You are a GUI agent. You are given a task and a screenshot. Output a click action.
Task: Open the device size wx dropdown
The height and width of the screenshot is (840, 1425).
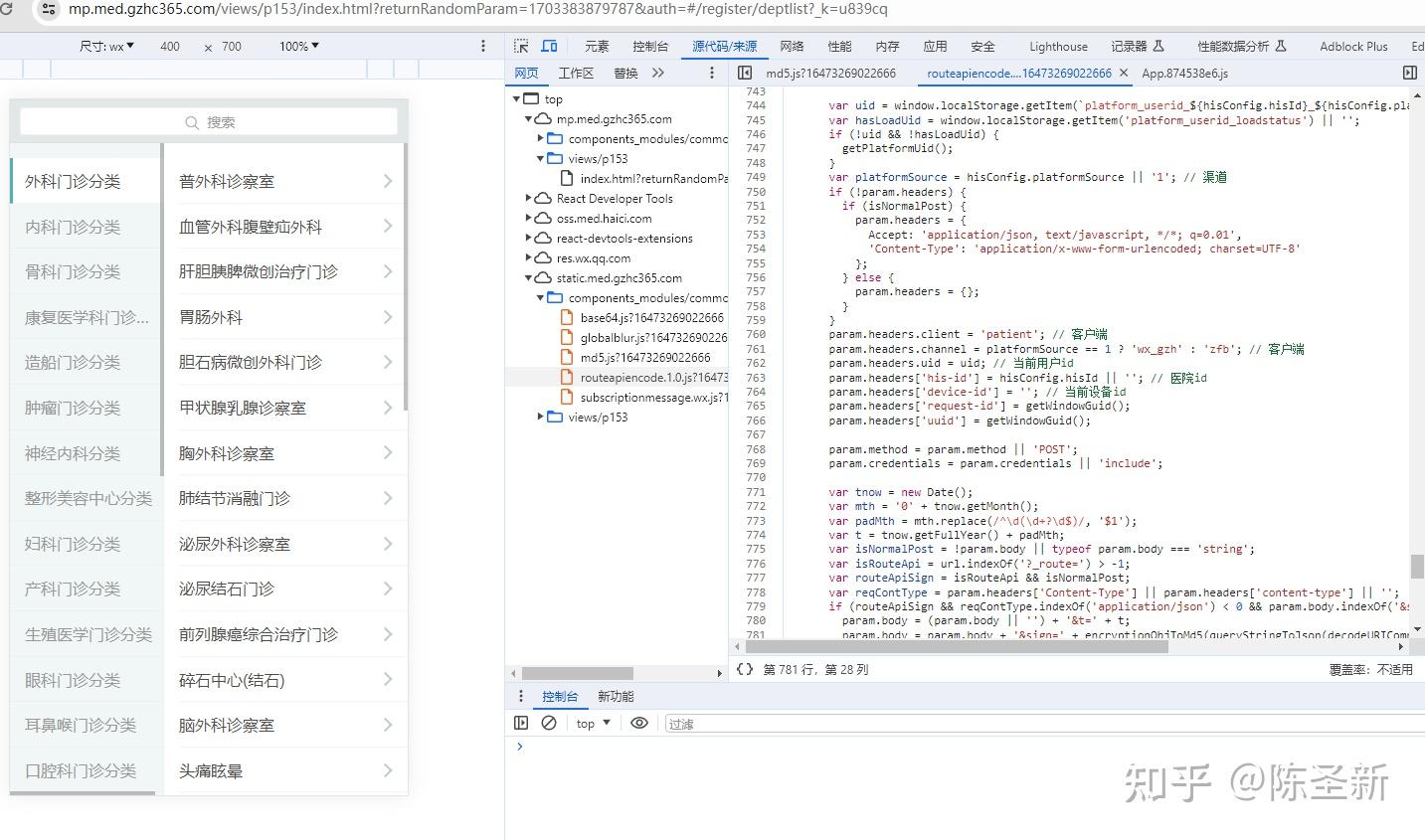[x=106, y=46]
